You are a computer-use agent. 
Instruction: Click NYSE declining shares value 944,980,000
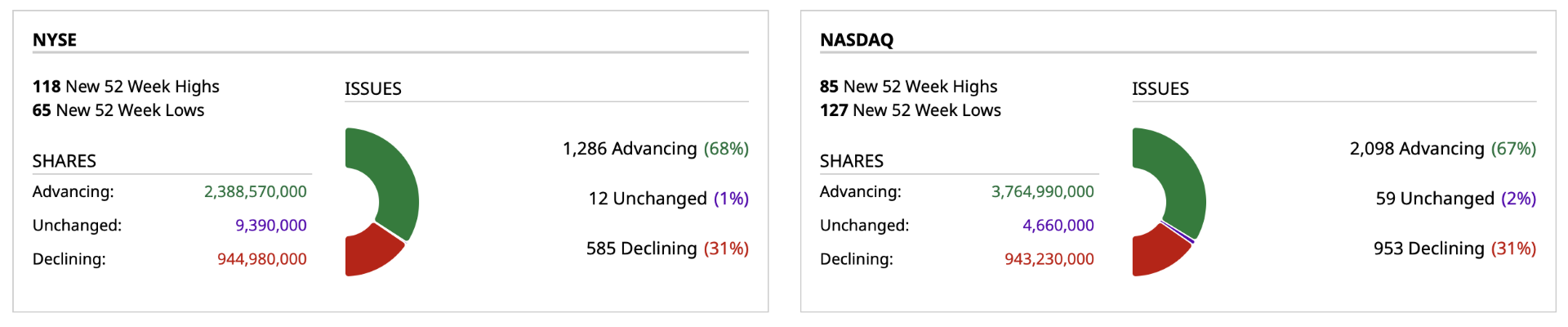coord(261,259)
